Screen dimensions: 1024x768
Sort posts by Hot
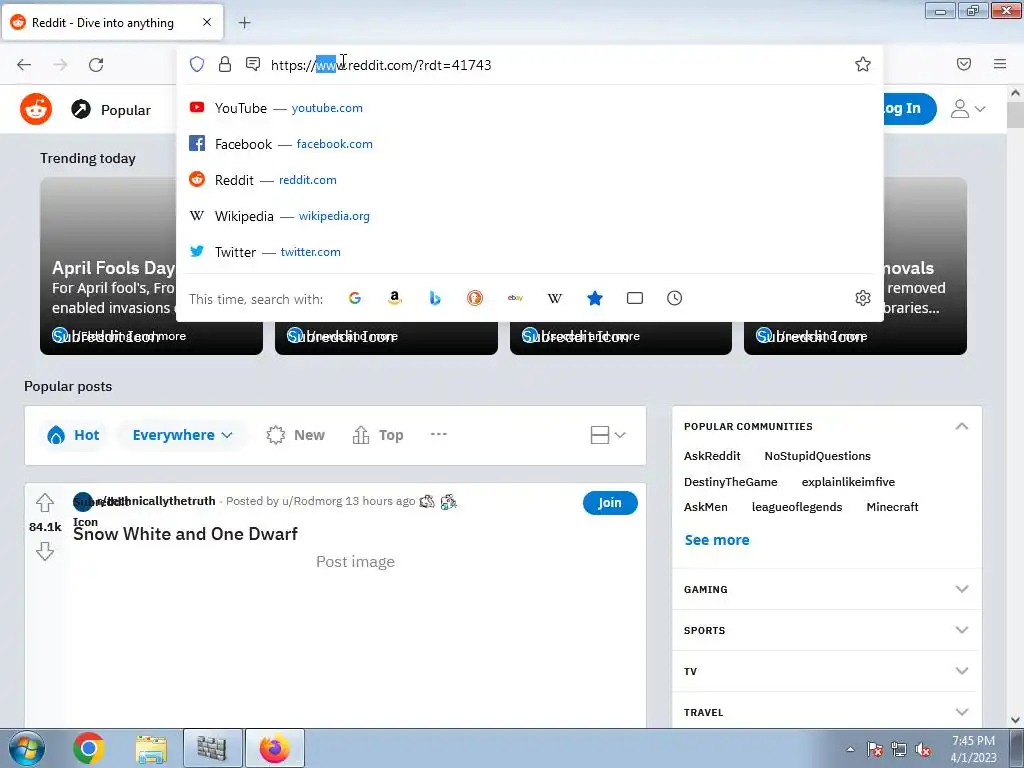click(x=73, y=436)
